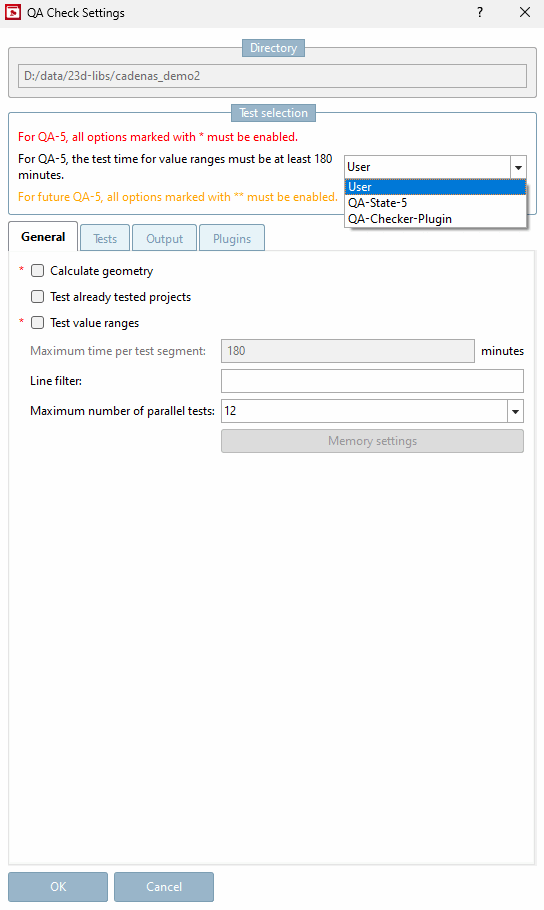Switch to the Tests tab
This screenshot has width=544, height=910.
click(105, 239)
